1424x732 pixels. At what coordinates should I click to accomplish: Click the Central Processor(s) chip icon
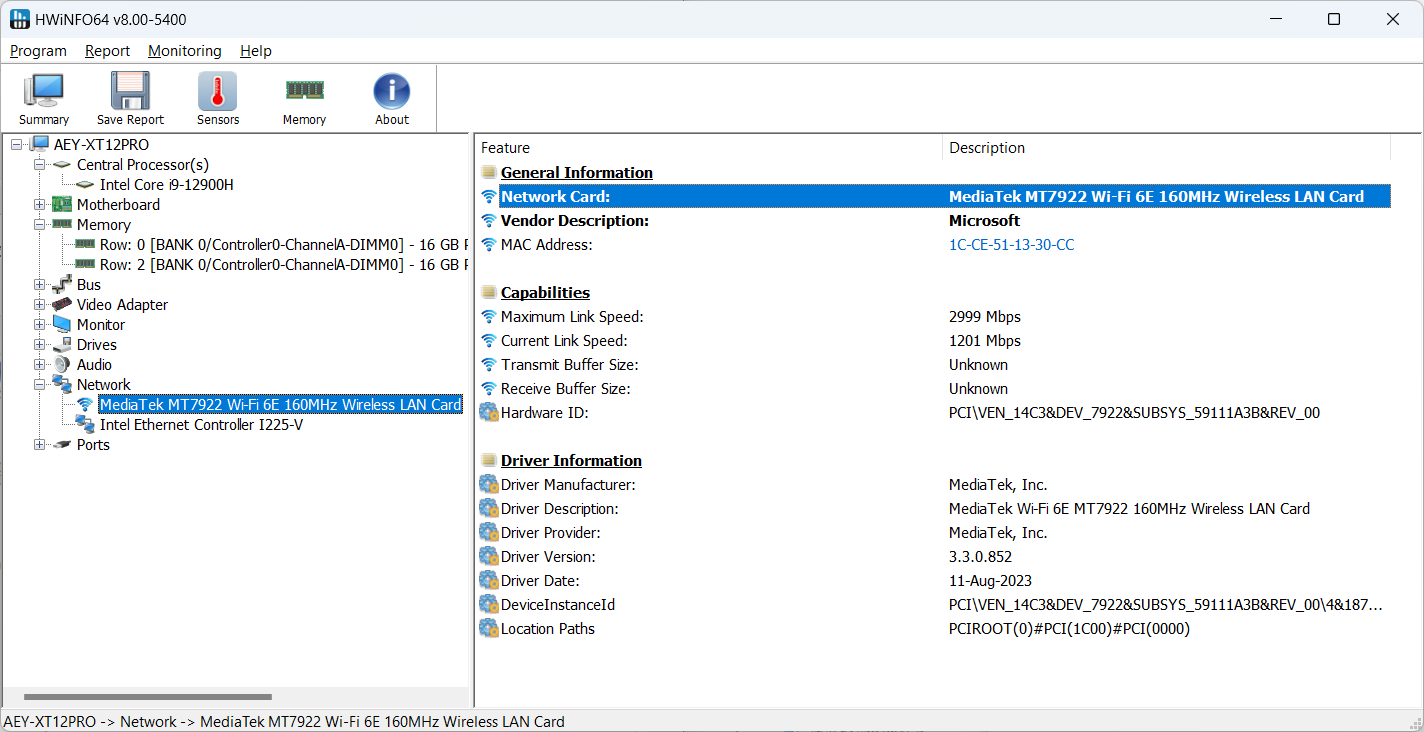62,165
